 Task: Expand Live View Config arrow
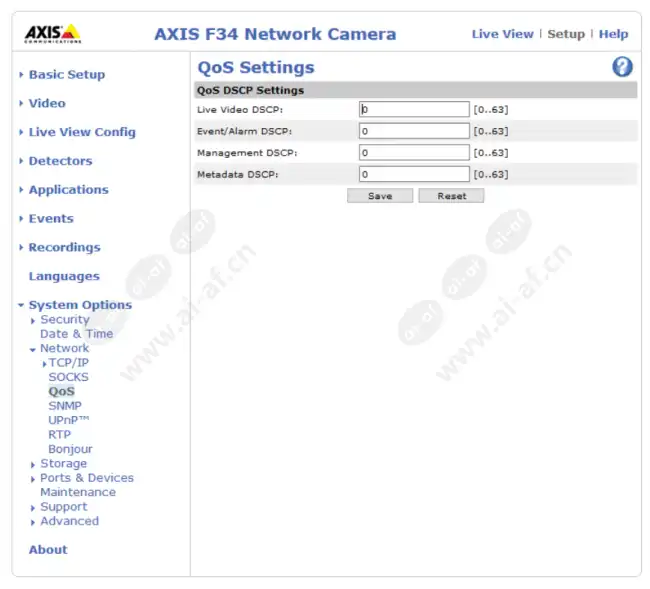pos(21,132)
